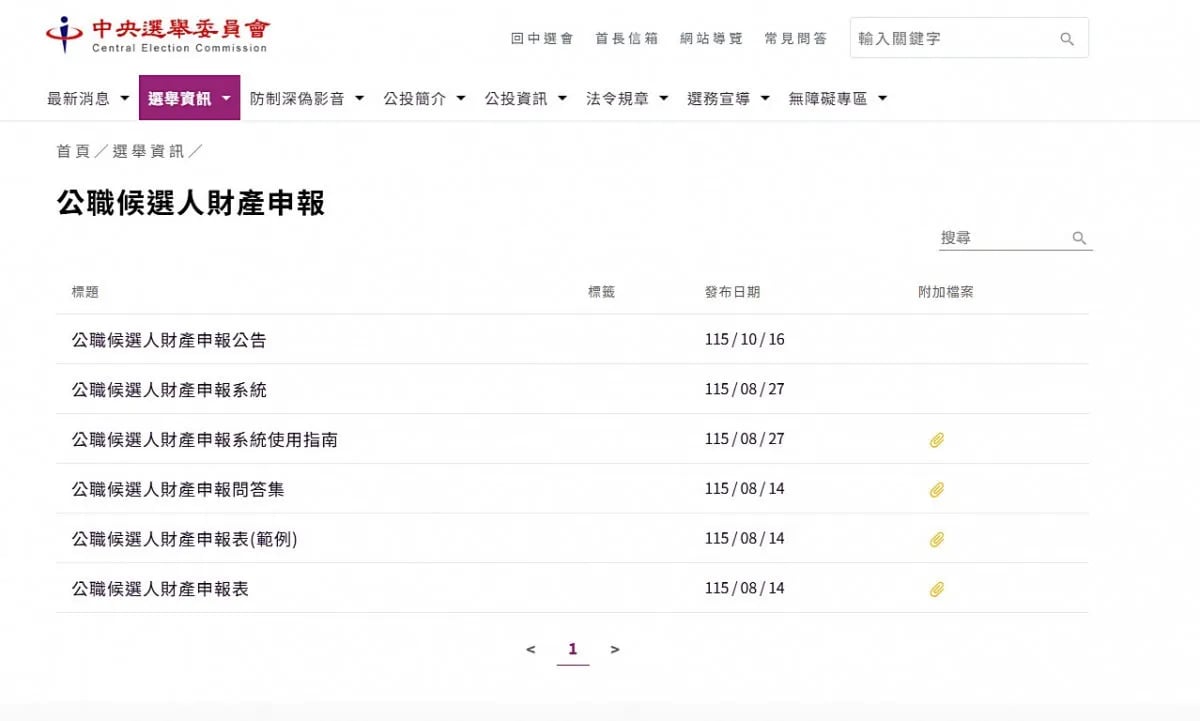
Task: Click the 附加檔案 column header
Action: tap(946, 292)
